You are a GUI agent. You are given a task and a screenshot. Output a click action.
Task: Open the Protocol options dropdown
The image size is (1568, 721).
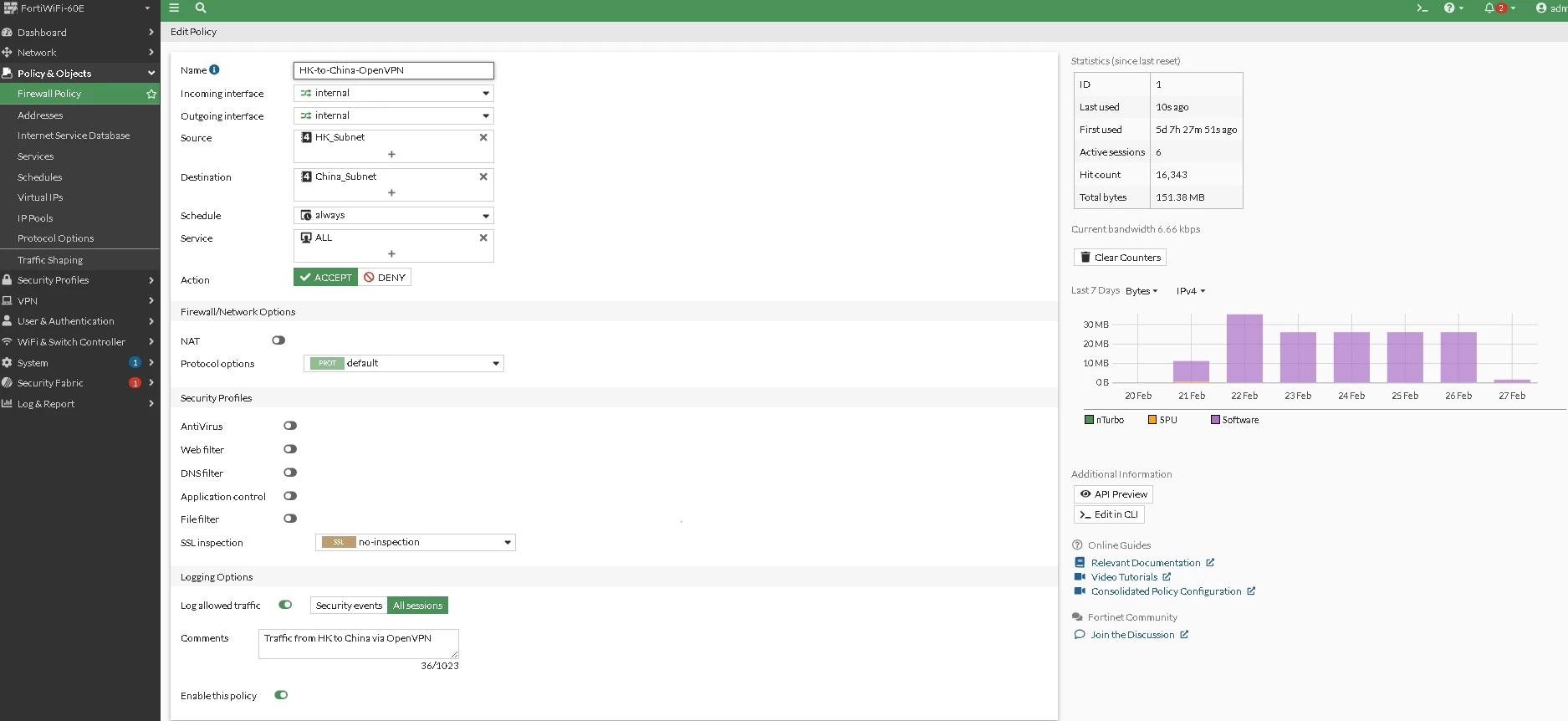pos(404,363)
